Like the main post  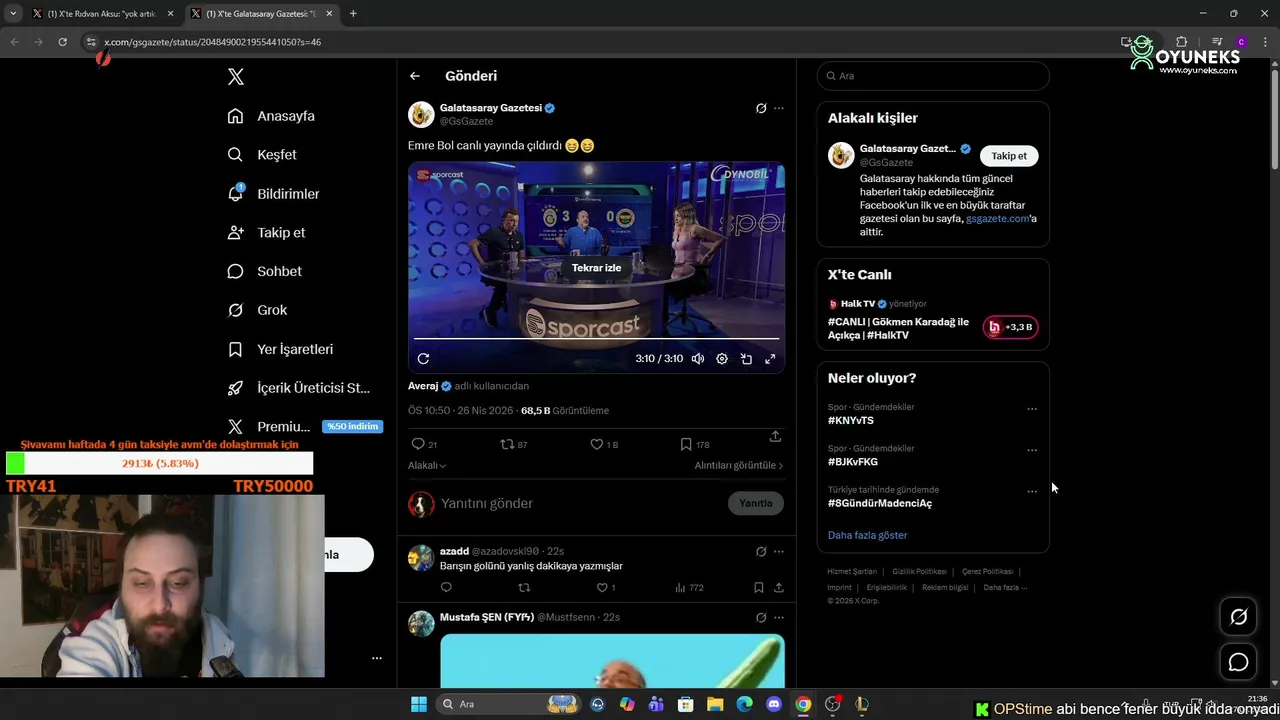603,444
